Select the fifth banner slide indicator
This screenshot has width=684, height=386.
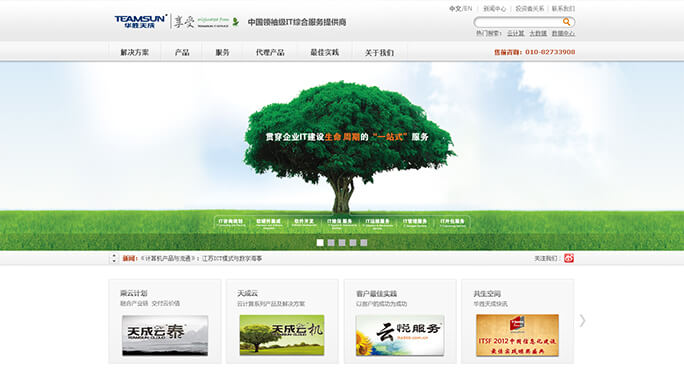[364, 243]
